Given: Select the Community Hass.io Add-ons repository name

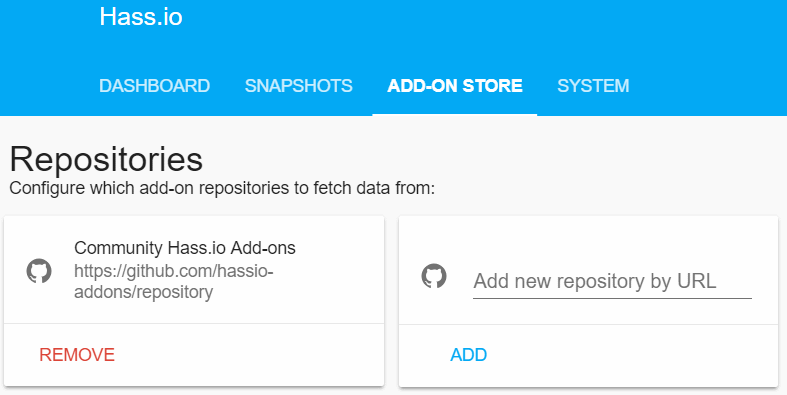Looking at the screenshot, I should tap(185, 247).
